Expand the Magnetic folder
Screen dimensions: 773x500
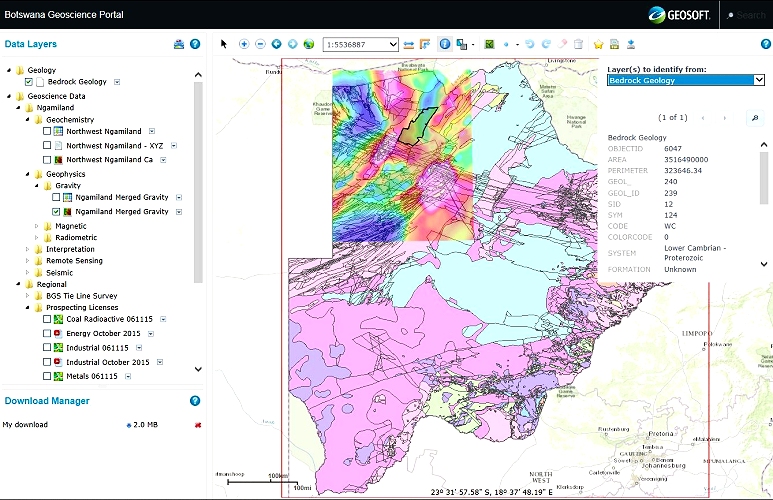point(37,226)
